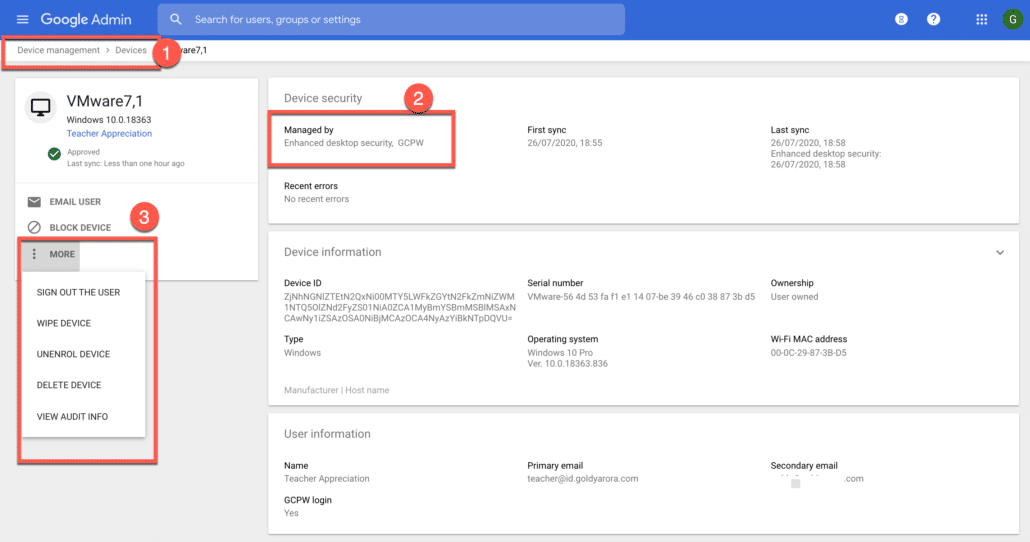Click the three-dot More icon
Viewport: 1030px width, 542px height.
click(x=34, y=254)
